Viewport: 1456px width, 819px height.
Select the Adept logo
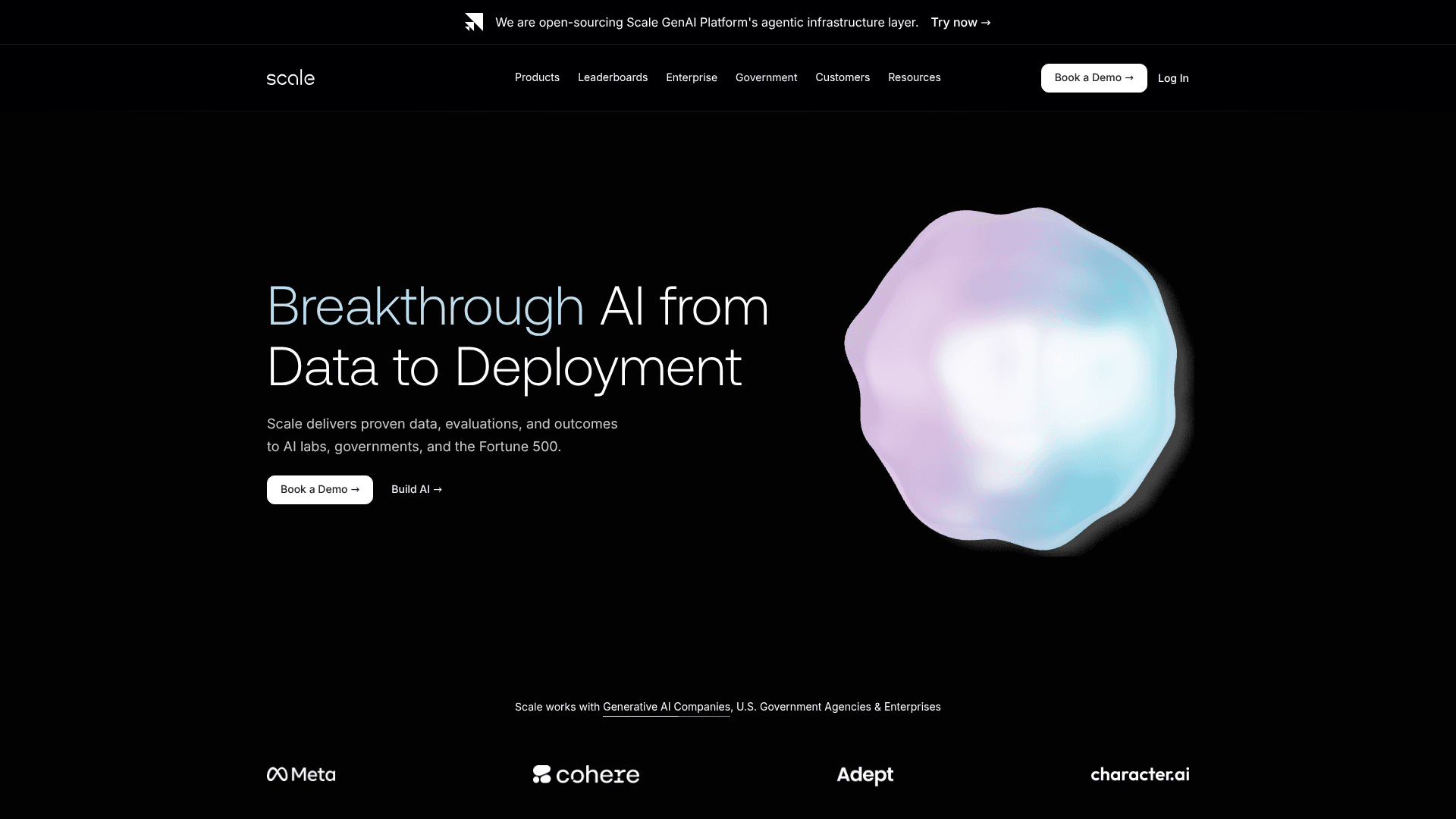[x=864, y=774]
